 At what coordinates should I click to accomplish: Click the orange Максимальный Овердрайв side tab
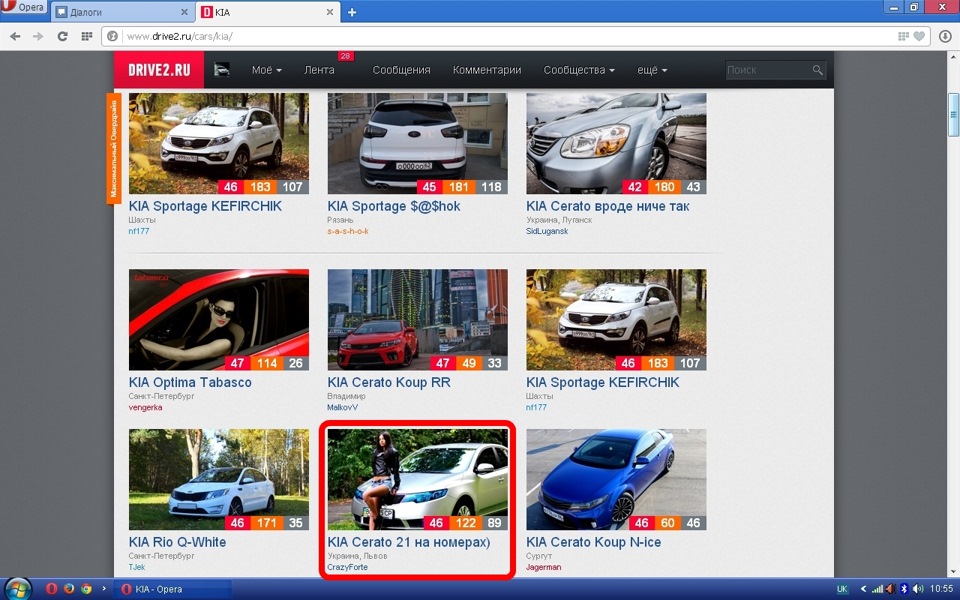(x=113, y=149)
